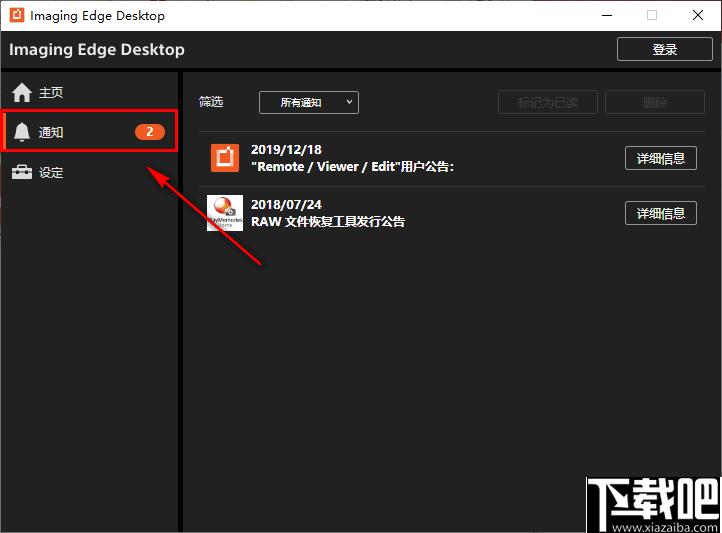Open 详细信息 for the 2019/12/18 notice

point(661,158)
